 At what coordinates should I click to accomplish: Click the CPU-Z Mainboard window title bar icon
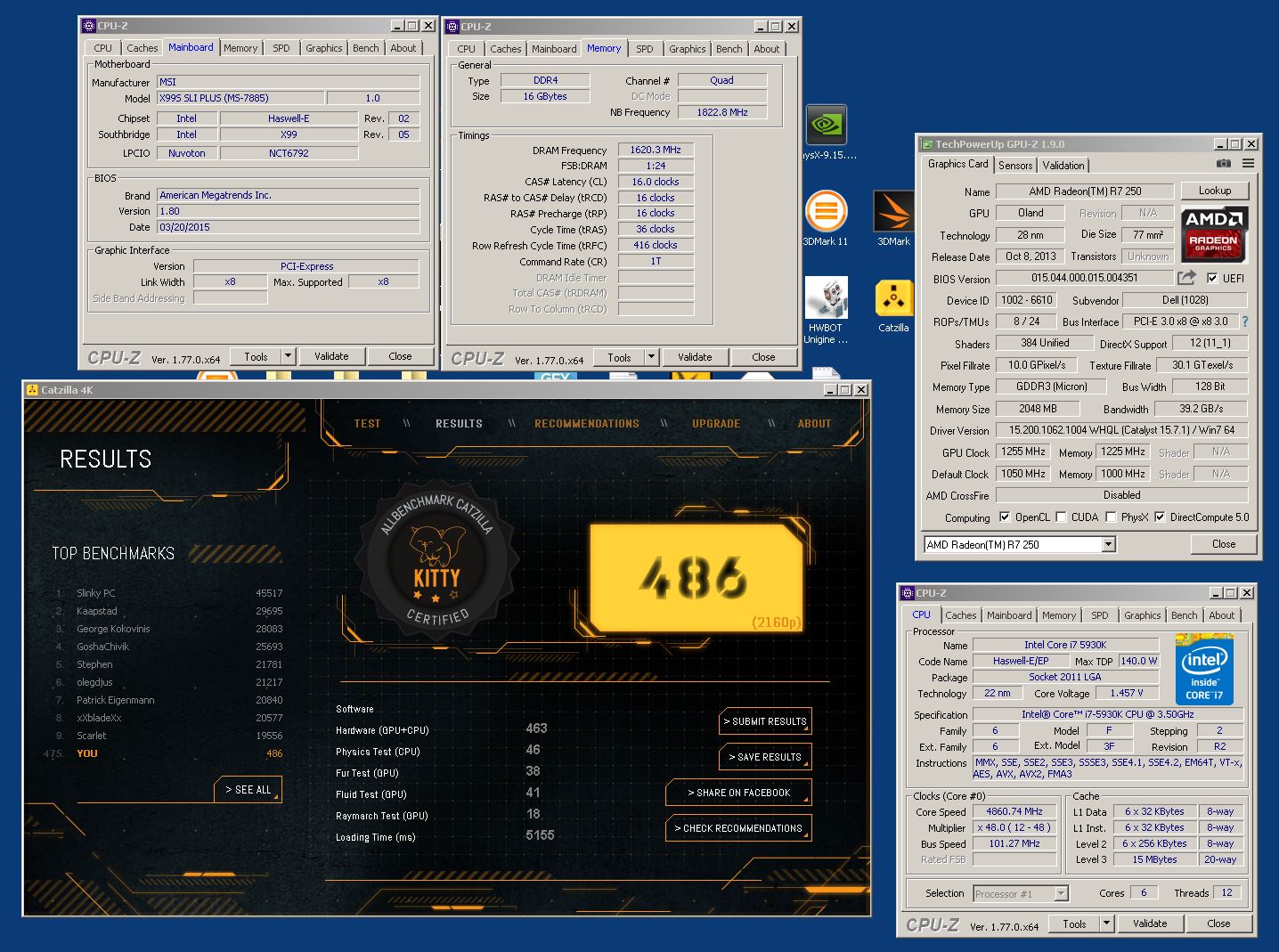(89, 26)
